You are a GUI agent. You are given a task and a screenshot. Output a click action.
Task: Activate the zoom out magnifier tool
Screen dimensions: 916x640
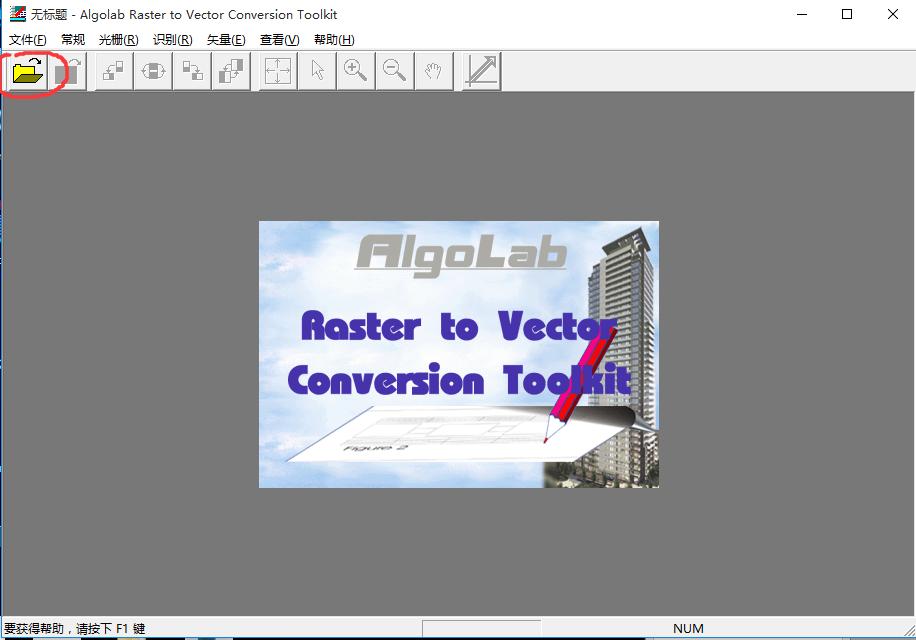pos(394,70)
